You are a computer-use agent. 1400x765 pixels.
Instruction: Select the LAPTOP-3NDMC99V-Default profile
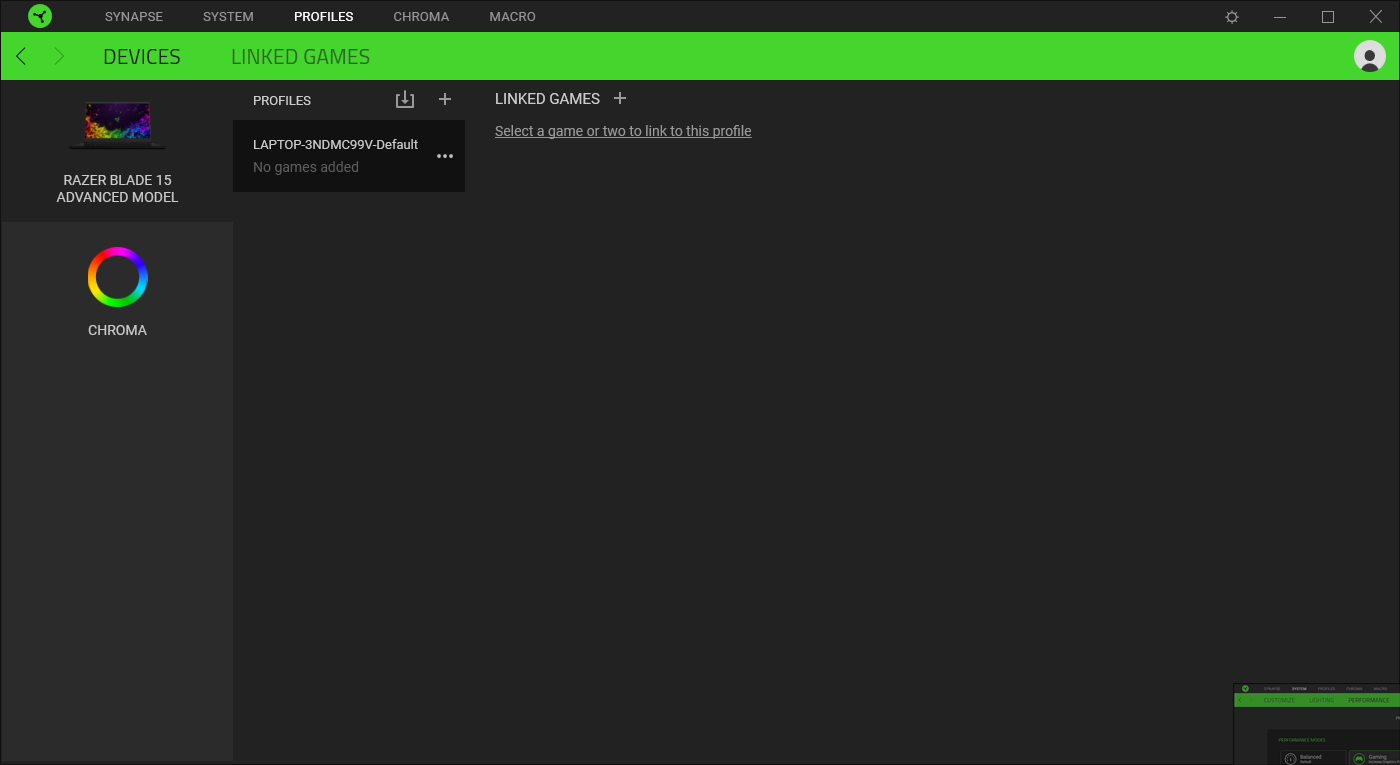[349, 156]
